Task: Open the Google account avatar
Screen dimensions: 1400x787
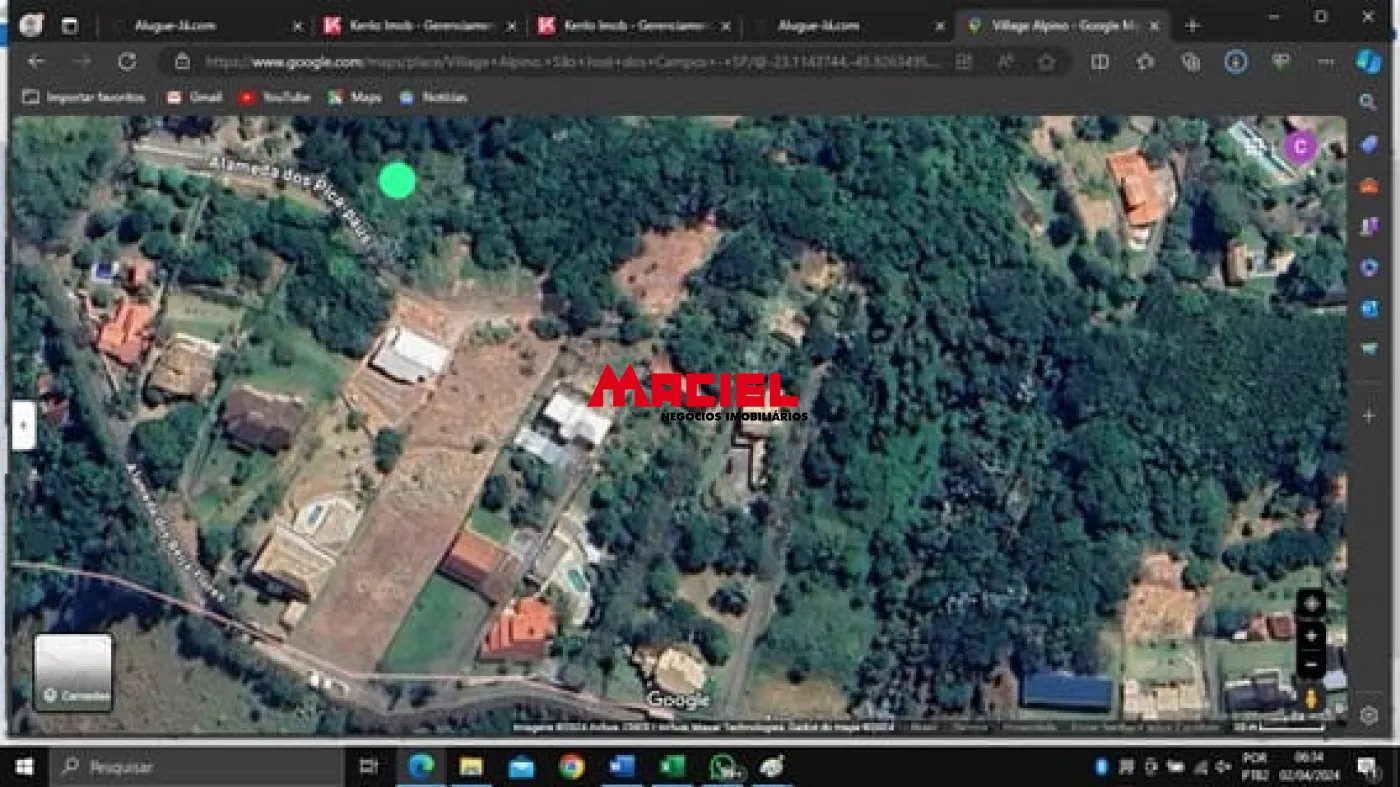Action: [1299, 147]
